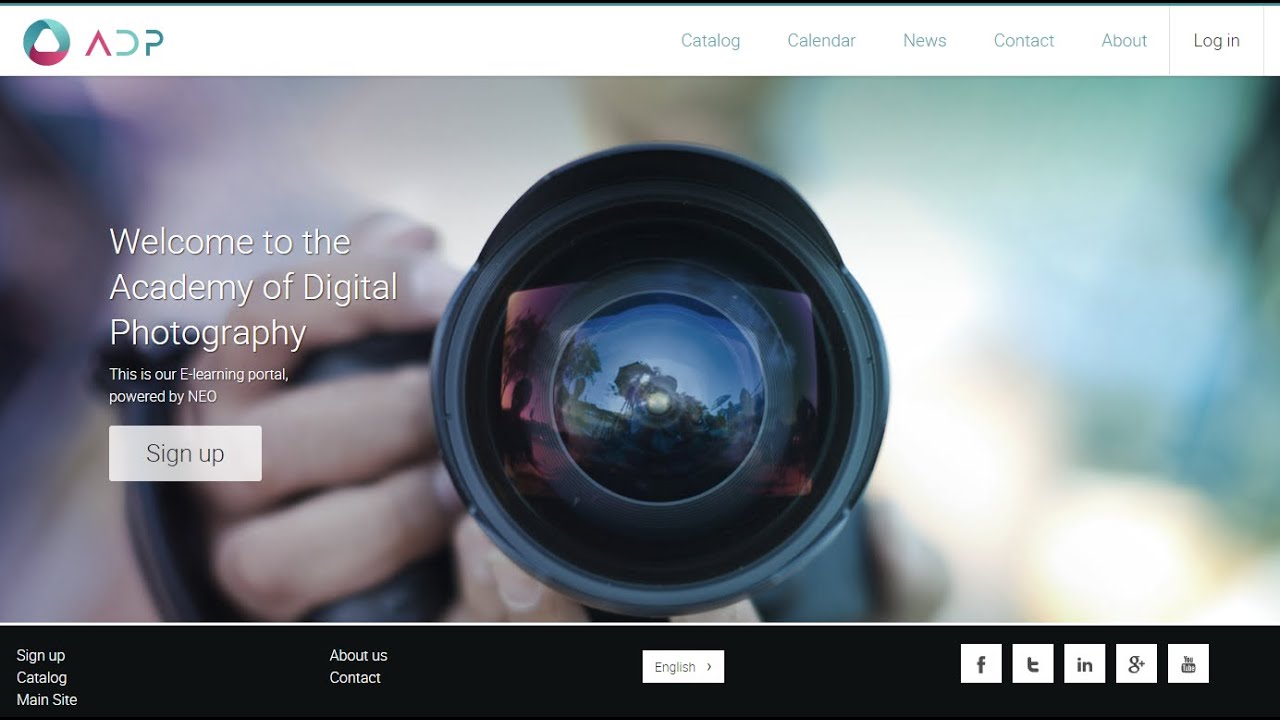Go to News in the navigation bar
Viewport: 1280px width, 720px height.
pos(924,41)
